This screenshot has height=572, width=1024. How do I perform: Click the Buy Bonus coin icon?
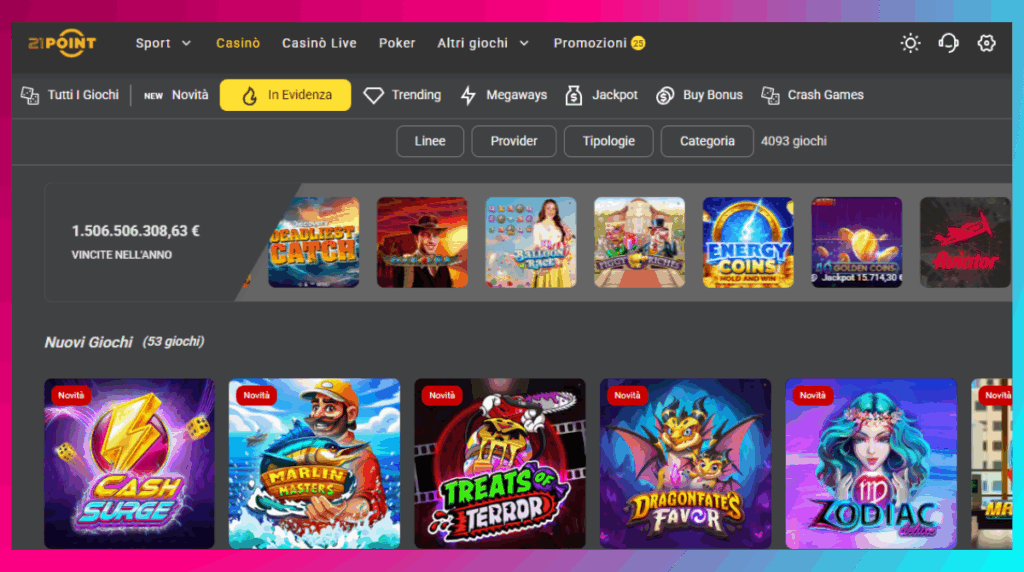[665, 95]
